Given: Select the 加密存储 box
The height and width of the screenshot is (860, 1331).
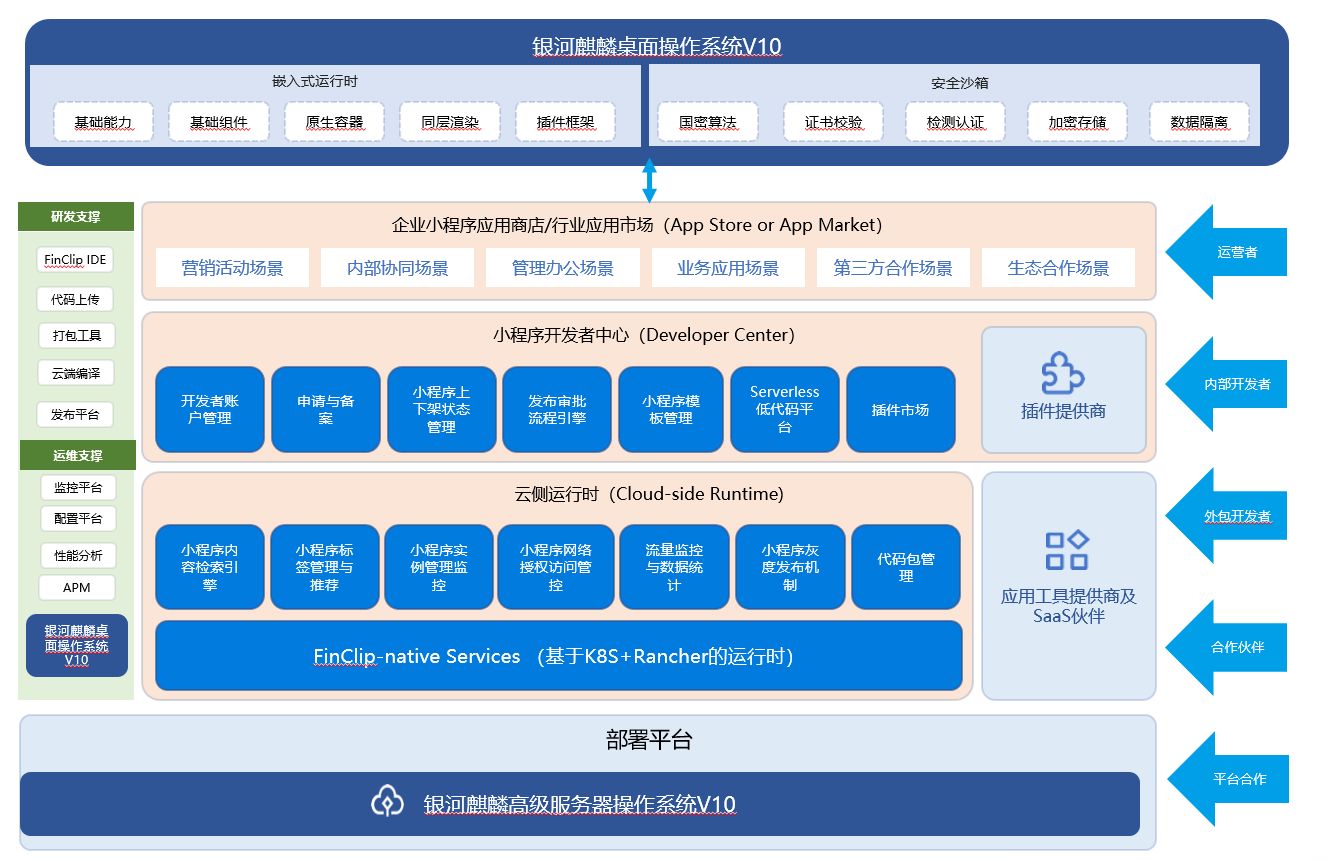Looking at the screenshot, I should click(1077, 123).
